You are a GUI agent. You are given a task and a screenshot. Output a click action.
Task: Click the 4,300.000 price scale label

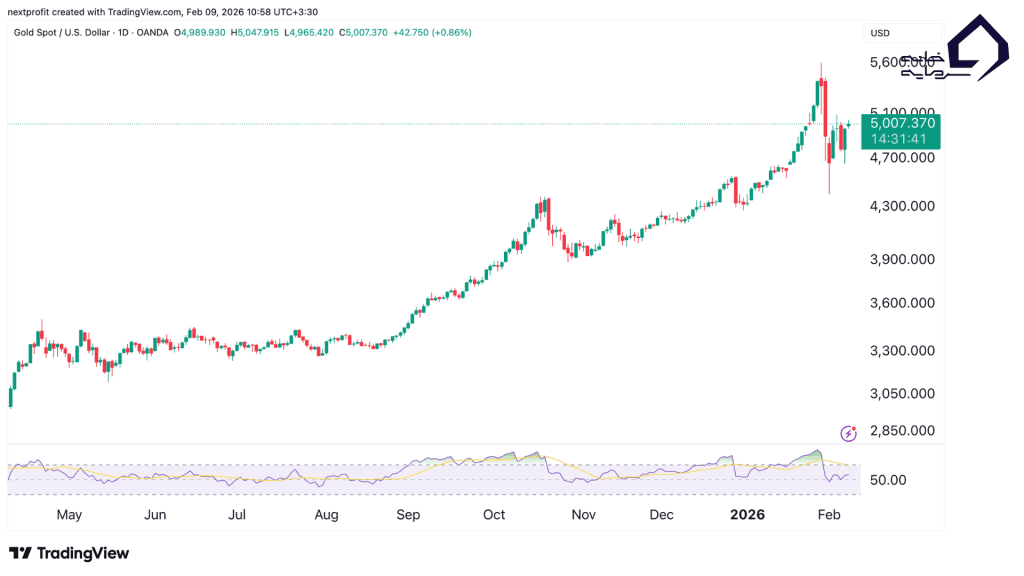pyautogui.click(x=902, y=206)
